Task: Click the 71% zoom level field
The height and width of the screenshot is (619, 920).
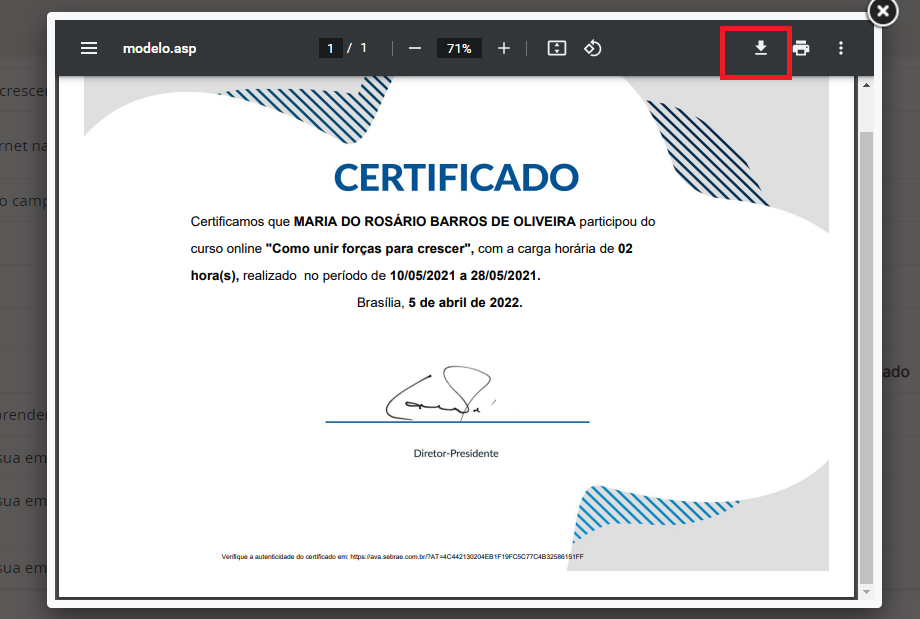Action: pos(459,48)
